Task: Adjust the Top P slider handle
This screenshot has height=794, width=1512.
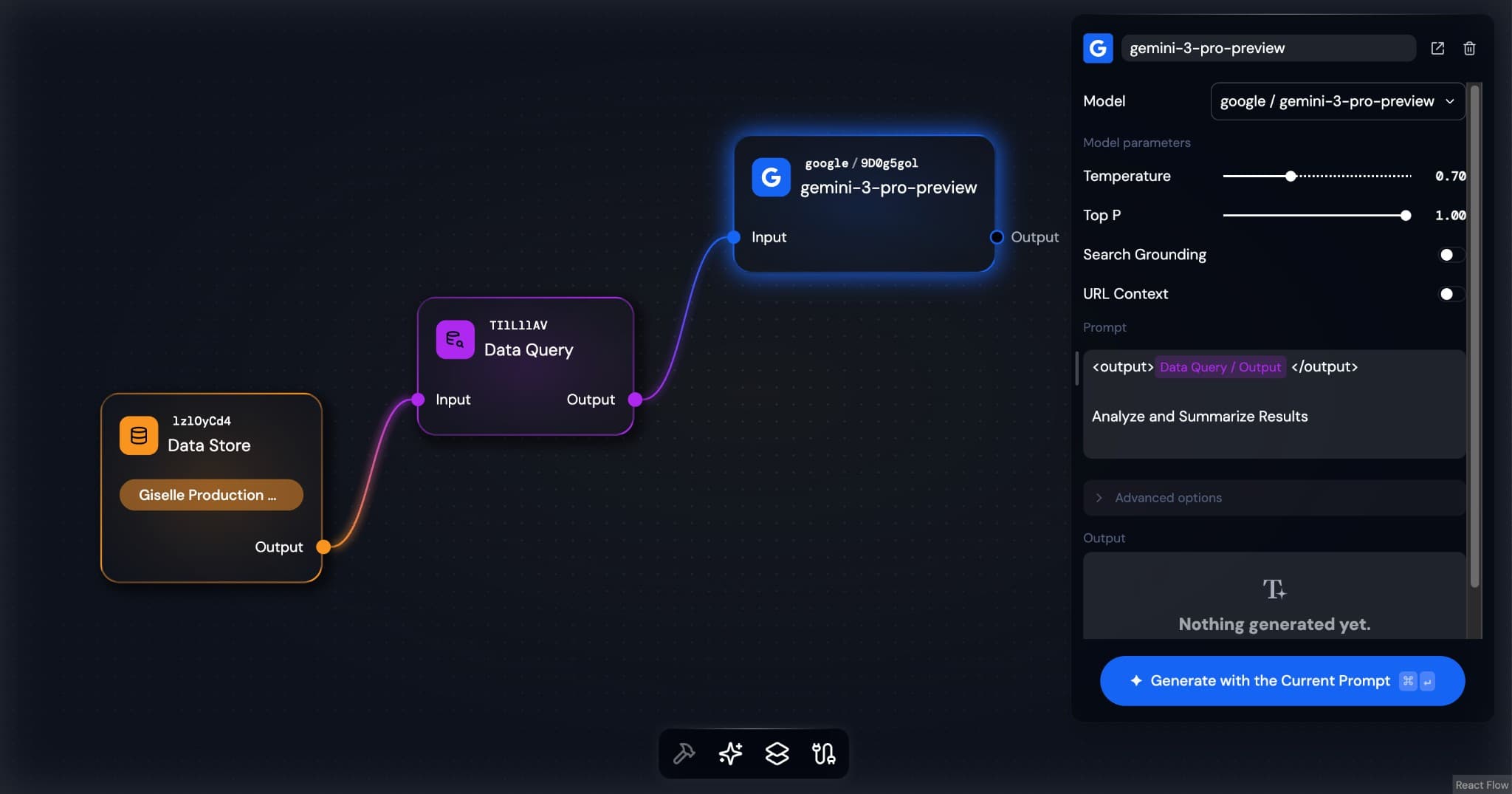Action: (x=1406, y=216)
